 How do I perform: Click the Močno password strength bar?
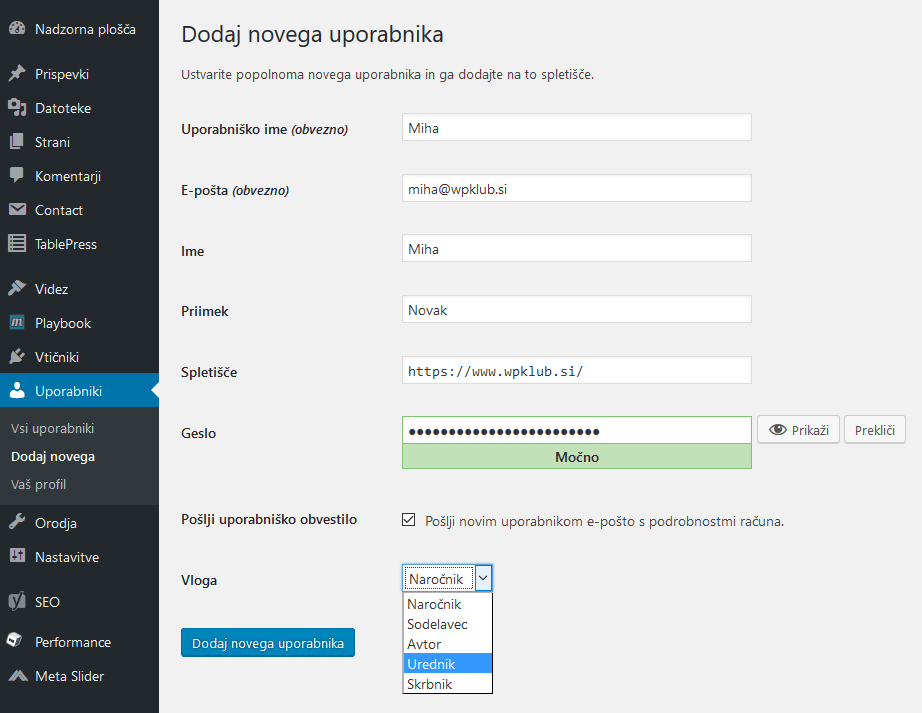(x=576, y=457)
